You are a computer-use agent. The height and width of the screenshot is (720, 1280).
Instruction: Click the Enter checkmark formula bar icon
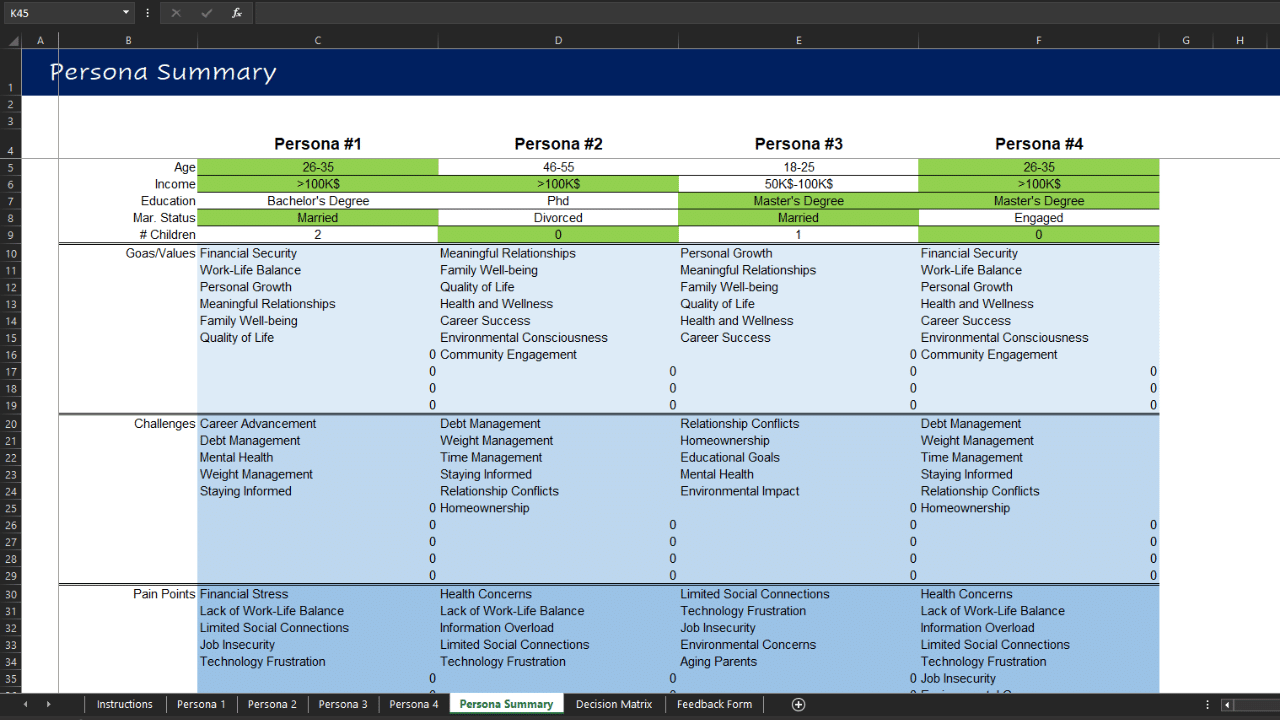(207, 13)
